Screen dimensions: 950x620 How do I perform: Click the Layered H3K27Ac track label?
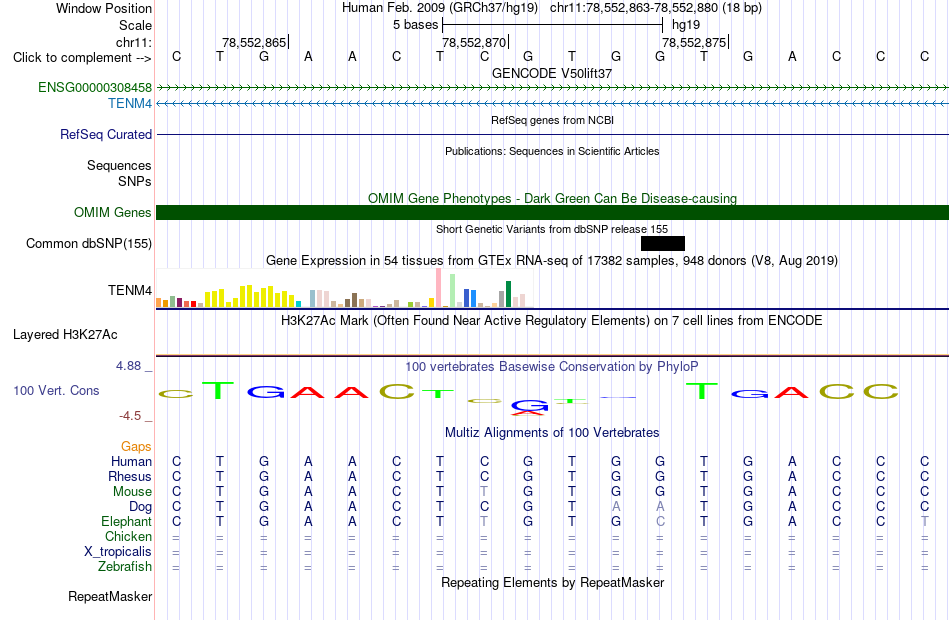tap(65, 335)
